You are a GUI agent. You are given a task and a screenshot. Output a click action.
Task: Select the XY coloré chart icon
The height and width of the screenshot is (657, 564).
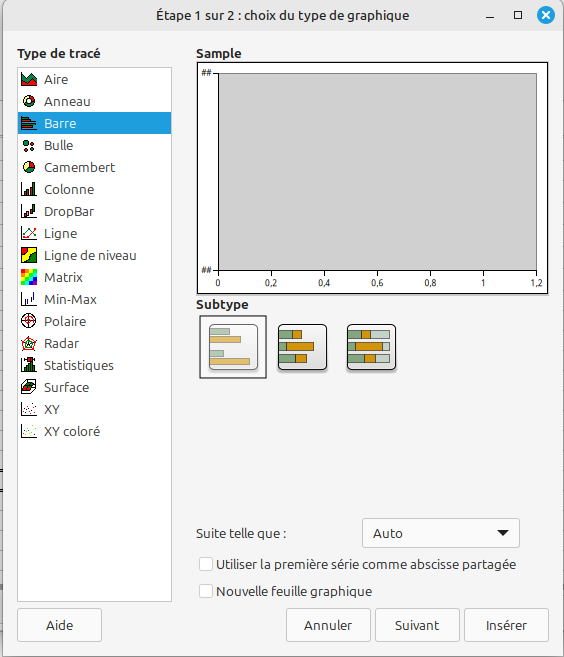pos(29,431)
